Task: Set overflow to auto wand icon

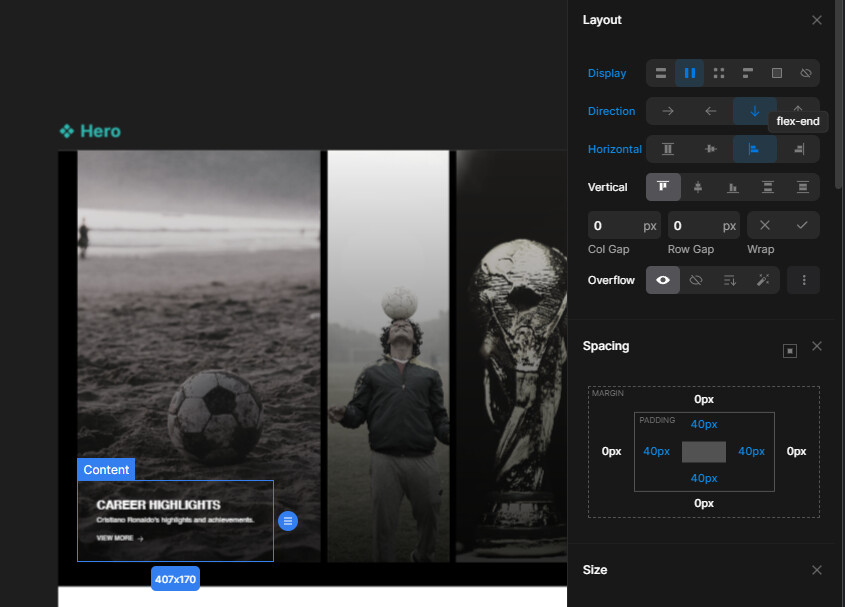Action: 763,280
